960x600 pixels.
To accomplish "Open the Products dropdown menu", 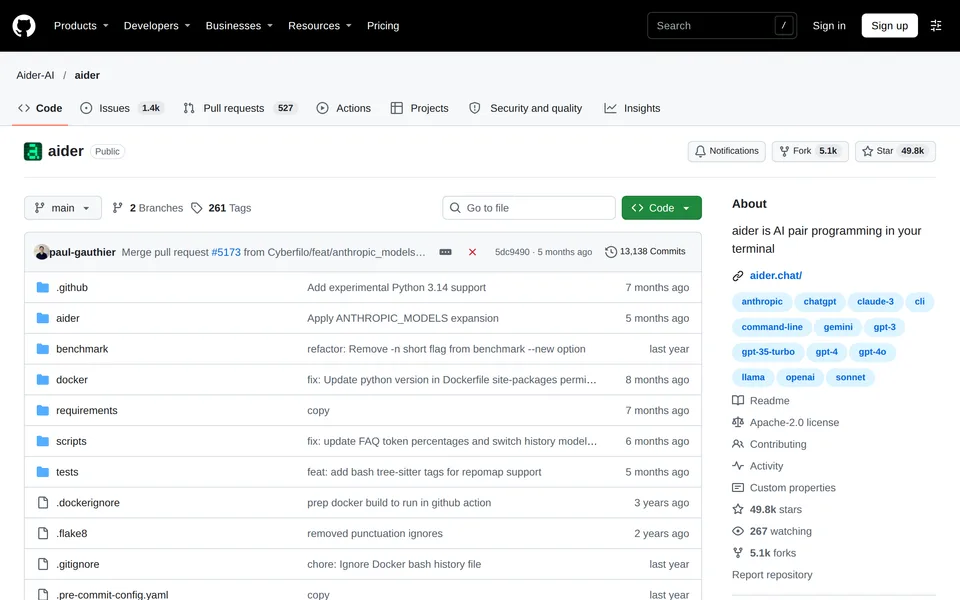I will tap(81, 26).
